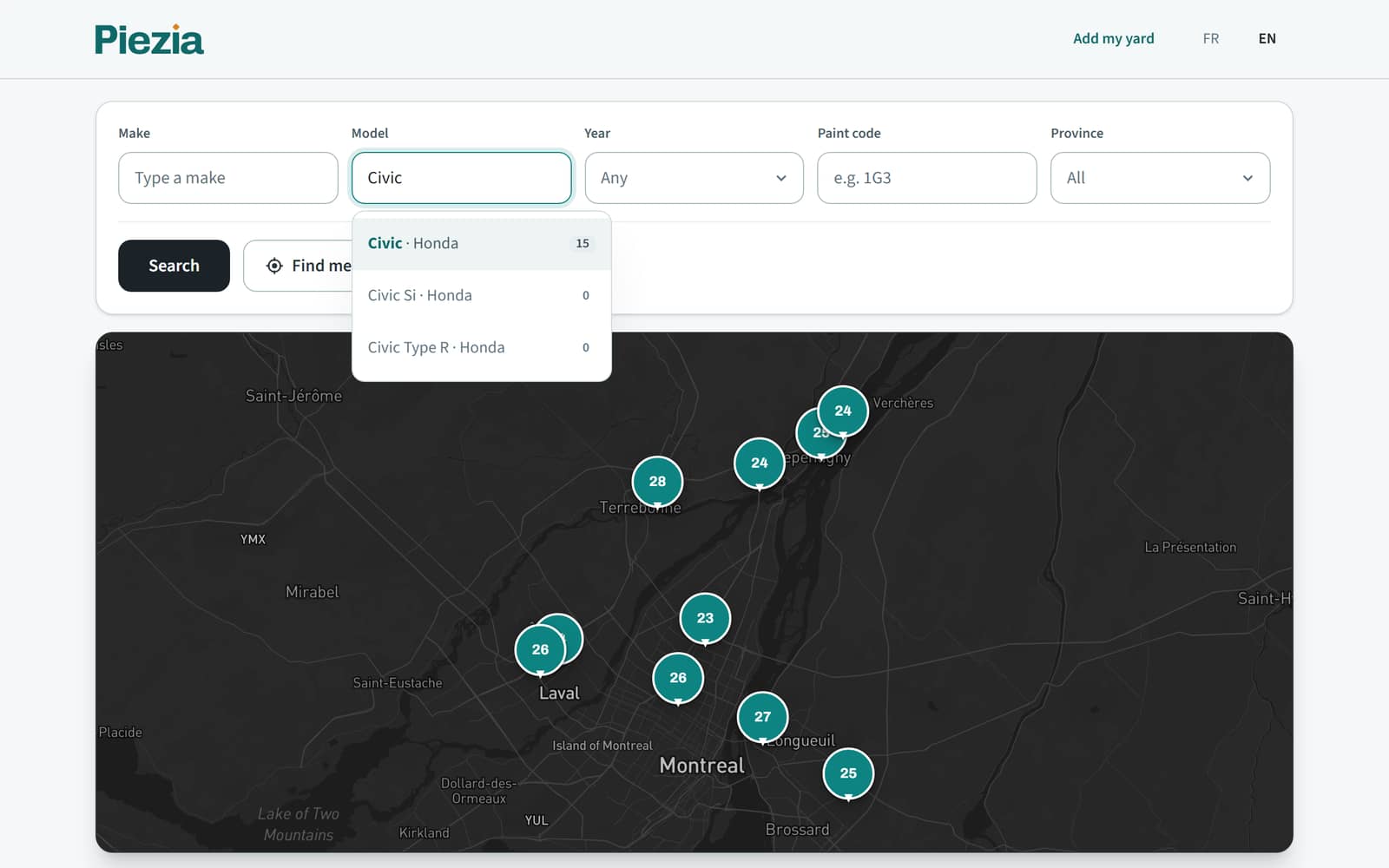Click the Island of Montreal label

coord(602,746)
